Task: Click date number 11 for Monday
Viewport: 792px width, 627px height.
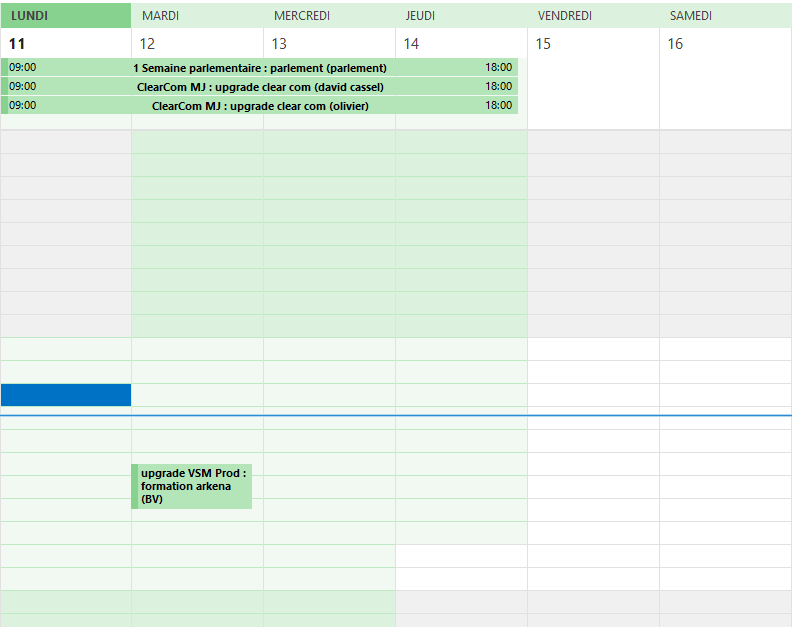Action: pos(17,44)
